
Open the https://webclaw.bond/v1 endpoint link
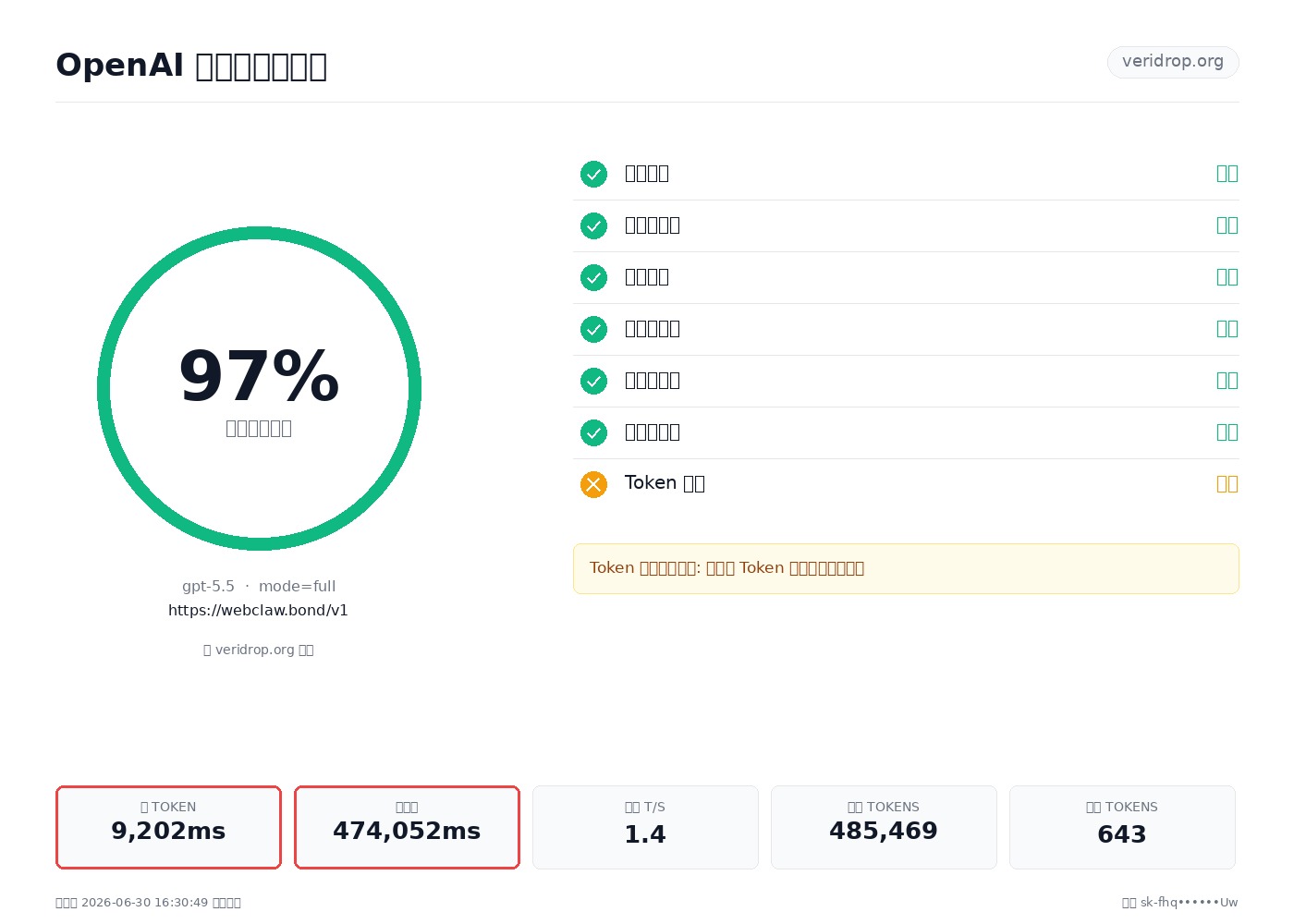tap(258, 611)
